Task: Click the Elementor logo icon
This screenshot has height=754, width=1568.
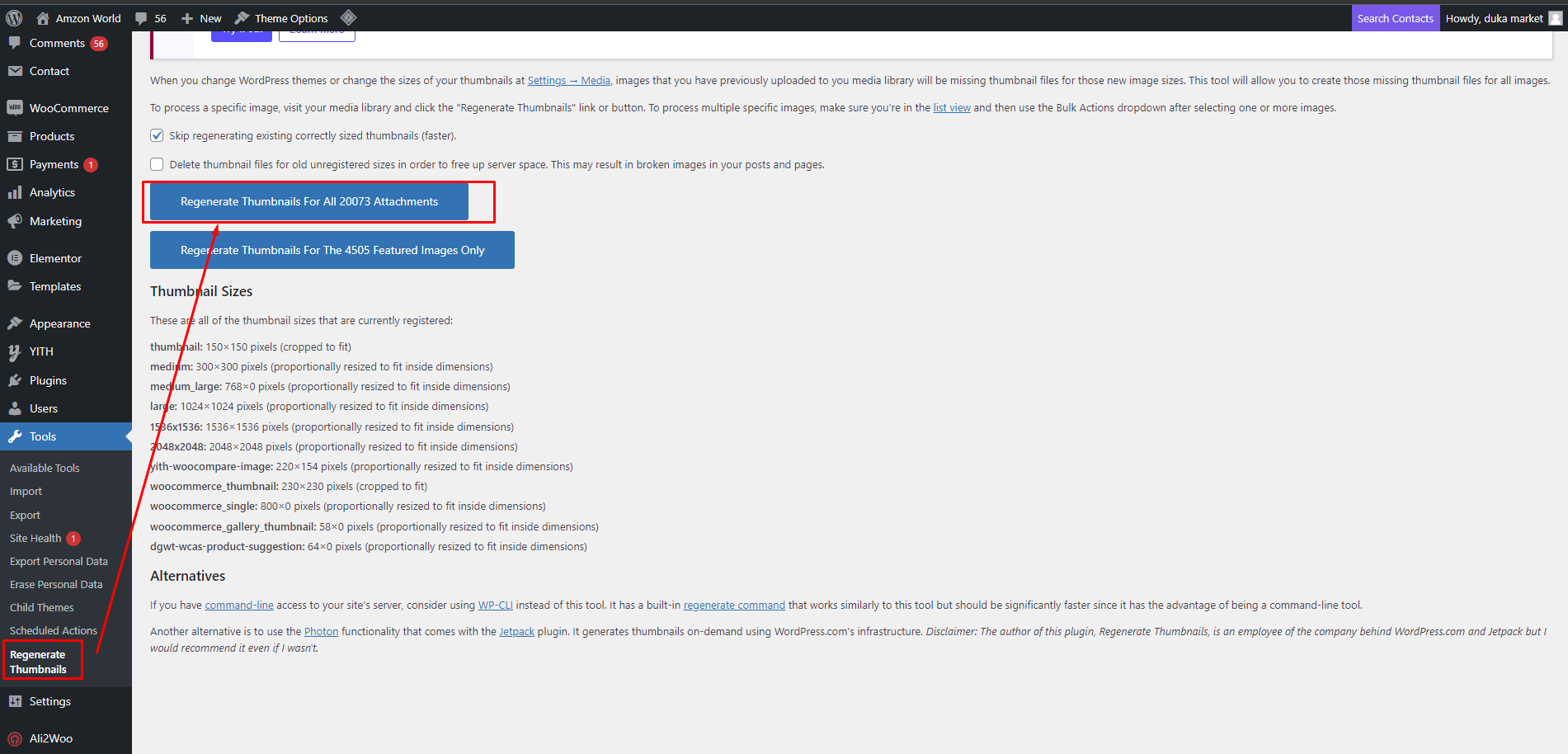Action: 15,258
